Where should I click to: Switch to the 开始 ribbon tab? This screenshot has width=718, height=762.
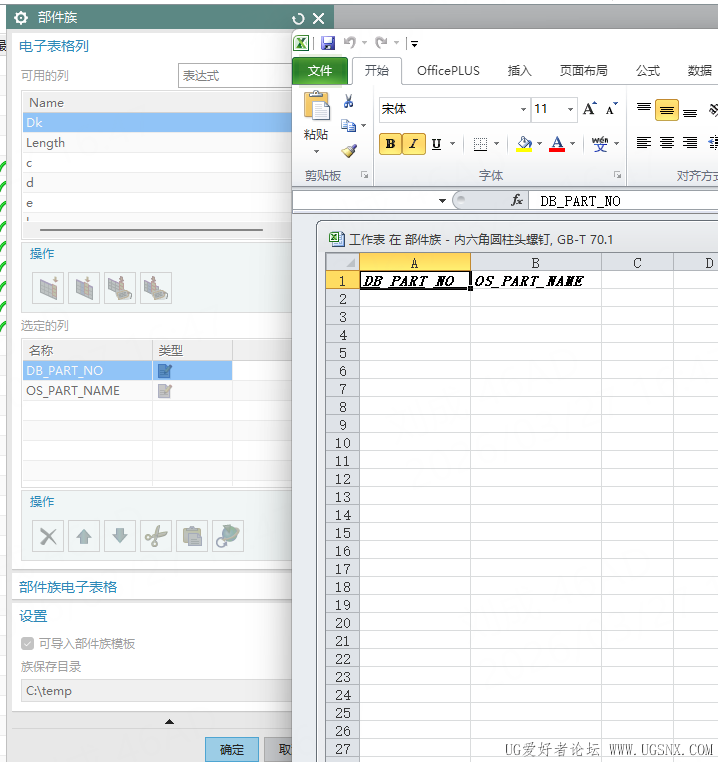(x=377, y=71)
